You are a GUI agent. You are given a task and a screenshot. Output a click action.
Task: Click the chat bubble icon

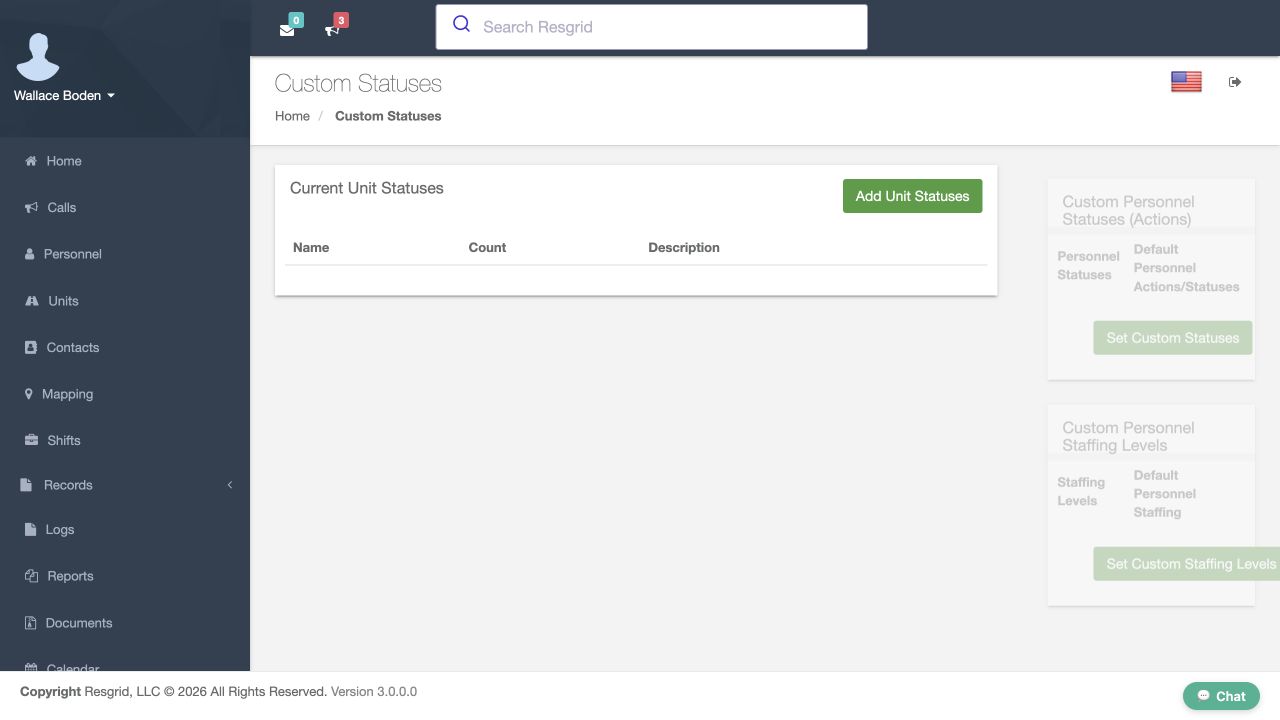[x=1204, y=696]
